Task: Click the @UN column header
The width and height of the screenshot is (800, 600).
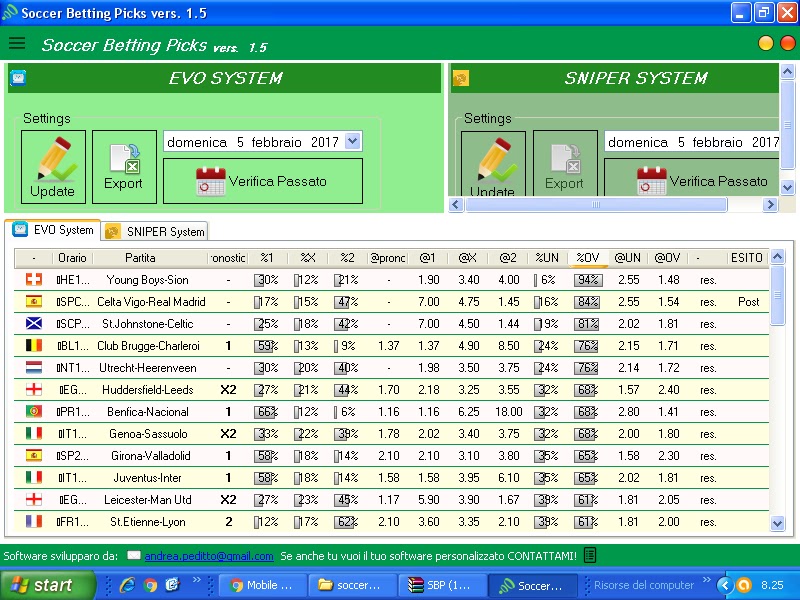Action: (x=628, y=258)
